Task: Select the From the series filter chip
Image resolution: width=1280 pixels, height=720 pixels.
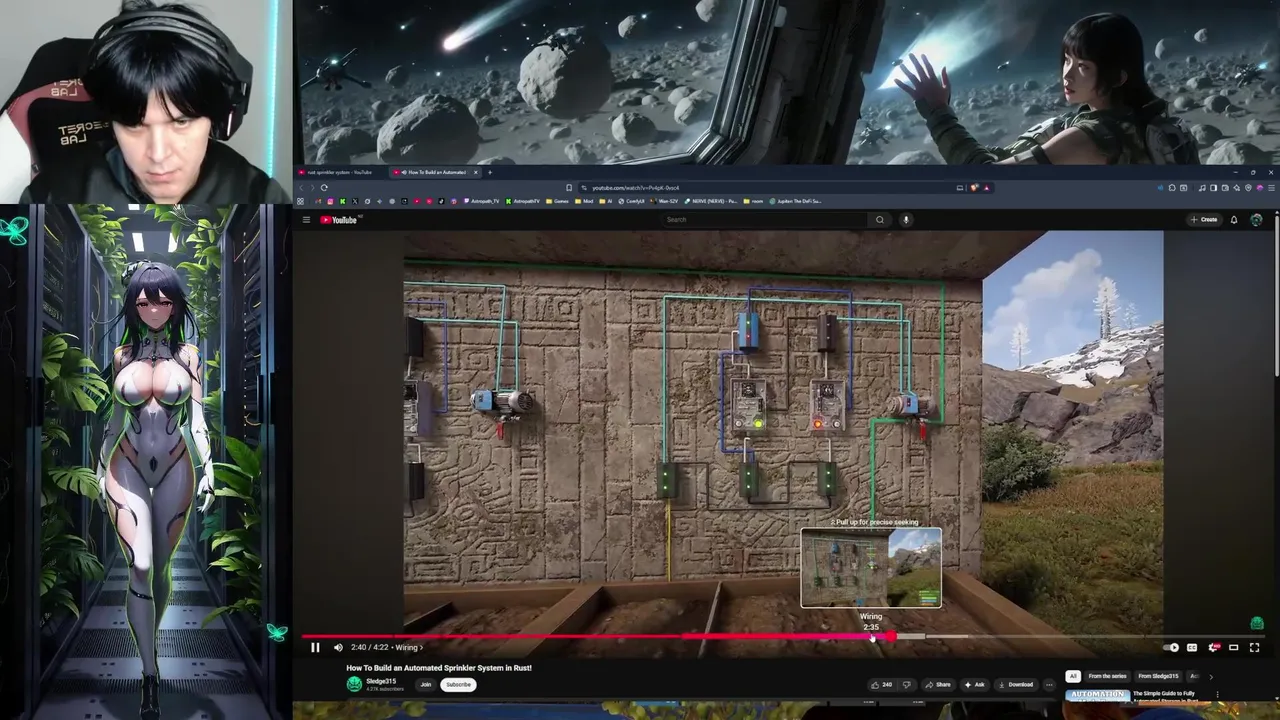Action: click(1107, 676)
